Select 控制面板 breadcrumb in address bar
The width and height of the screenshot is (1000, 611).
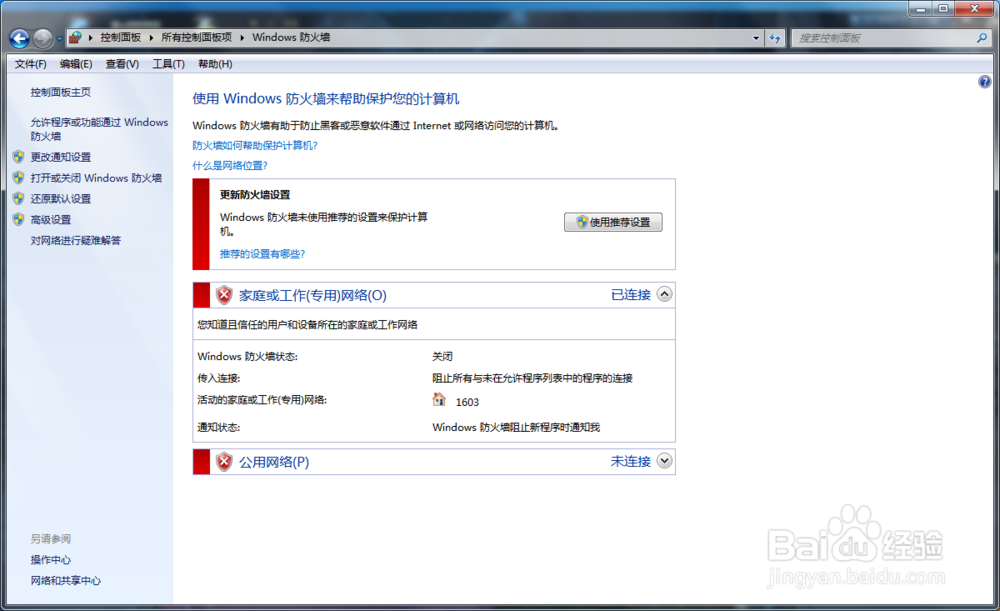(x=121, y=38)
